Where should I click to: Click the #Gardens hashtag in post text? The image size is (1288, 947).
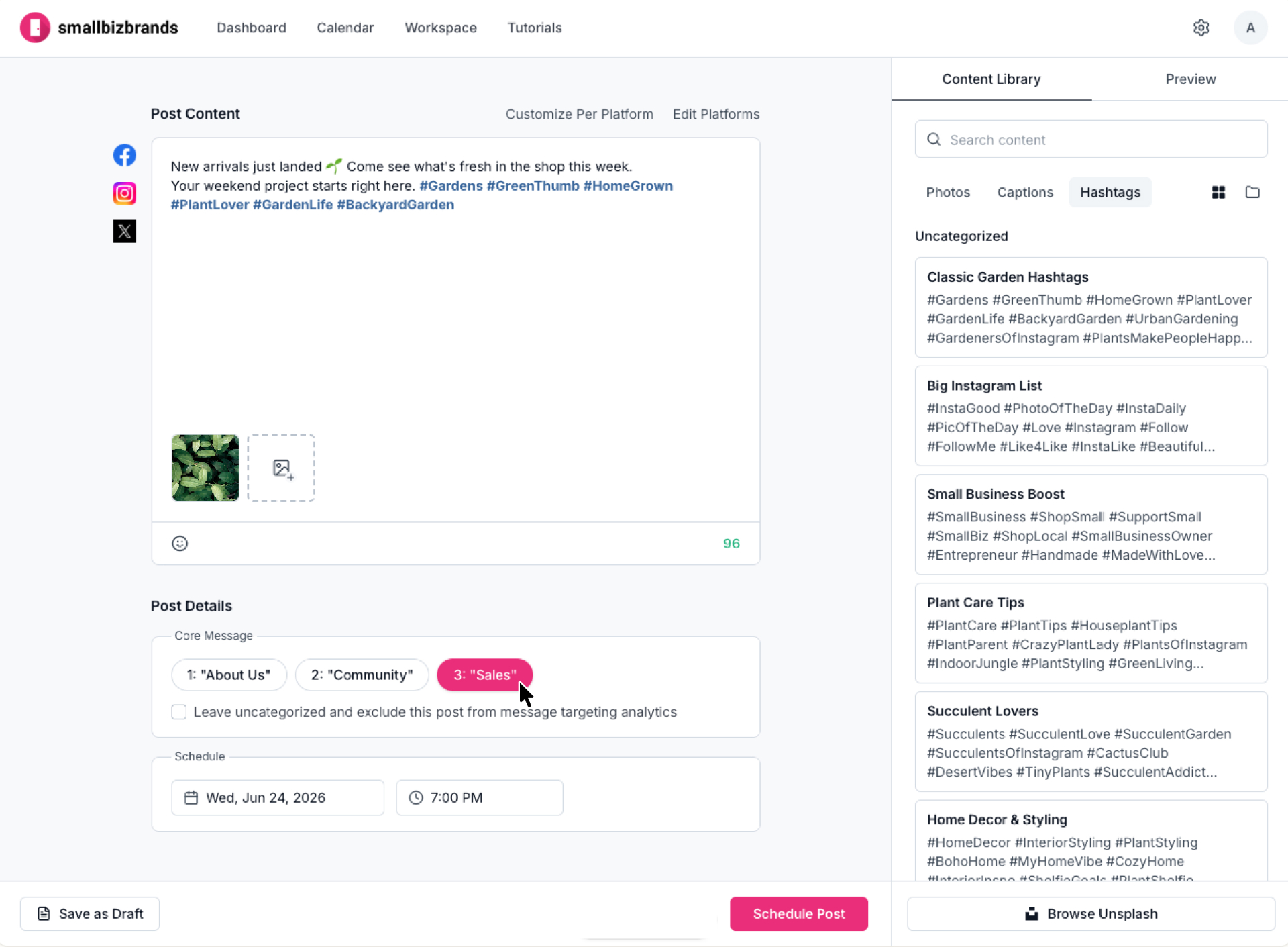point(451,186)
